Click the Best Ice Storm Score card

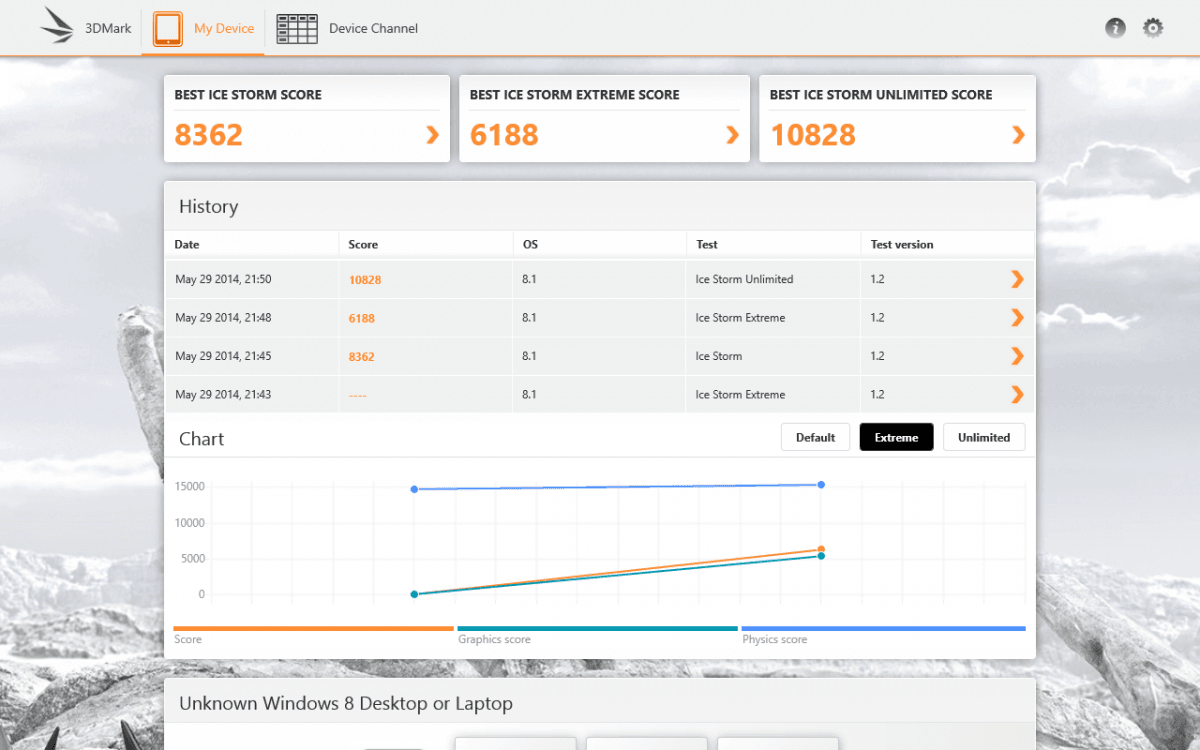click(307, 118)
